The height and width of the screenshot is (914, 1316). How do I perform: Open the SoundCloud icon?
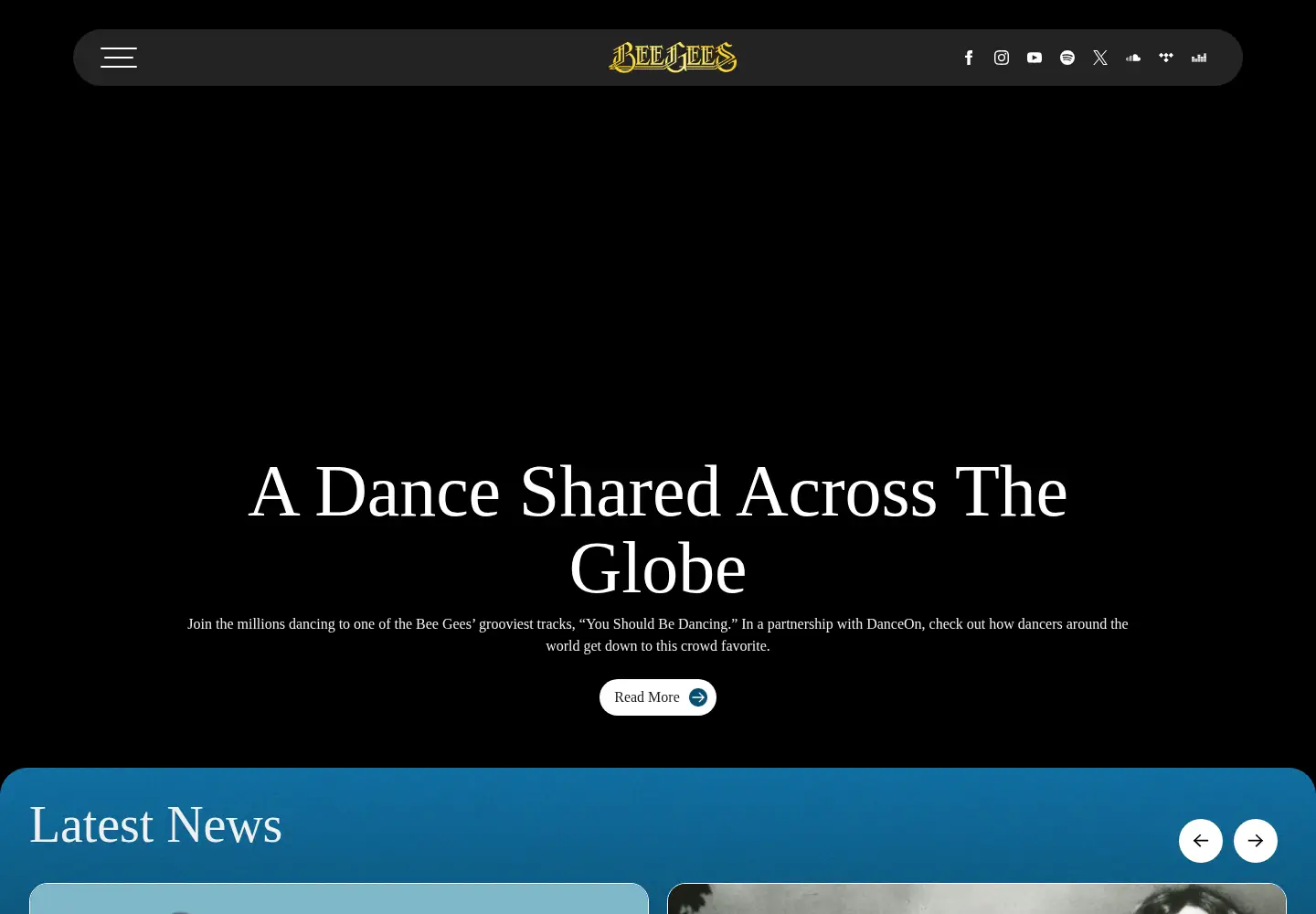pyautogui.click(x=1133, y=58)
